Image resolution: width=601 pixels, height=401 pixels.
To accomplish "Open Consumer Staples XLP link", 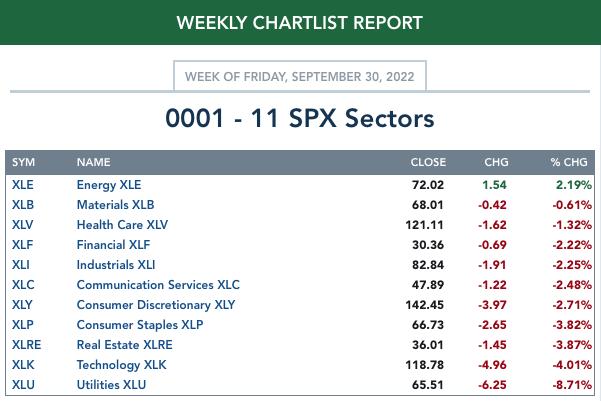I will pos(140,324).
